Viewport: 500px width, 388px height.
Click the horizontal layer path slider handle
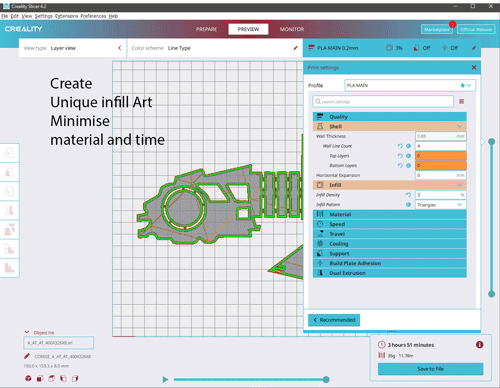click(326, 379)
